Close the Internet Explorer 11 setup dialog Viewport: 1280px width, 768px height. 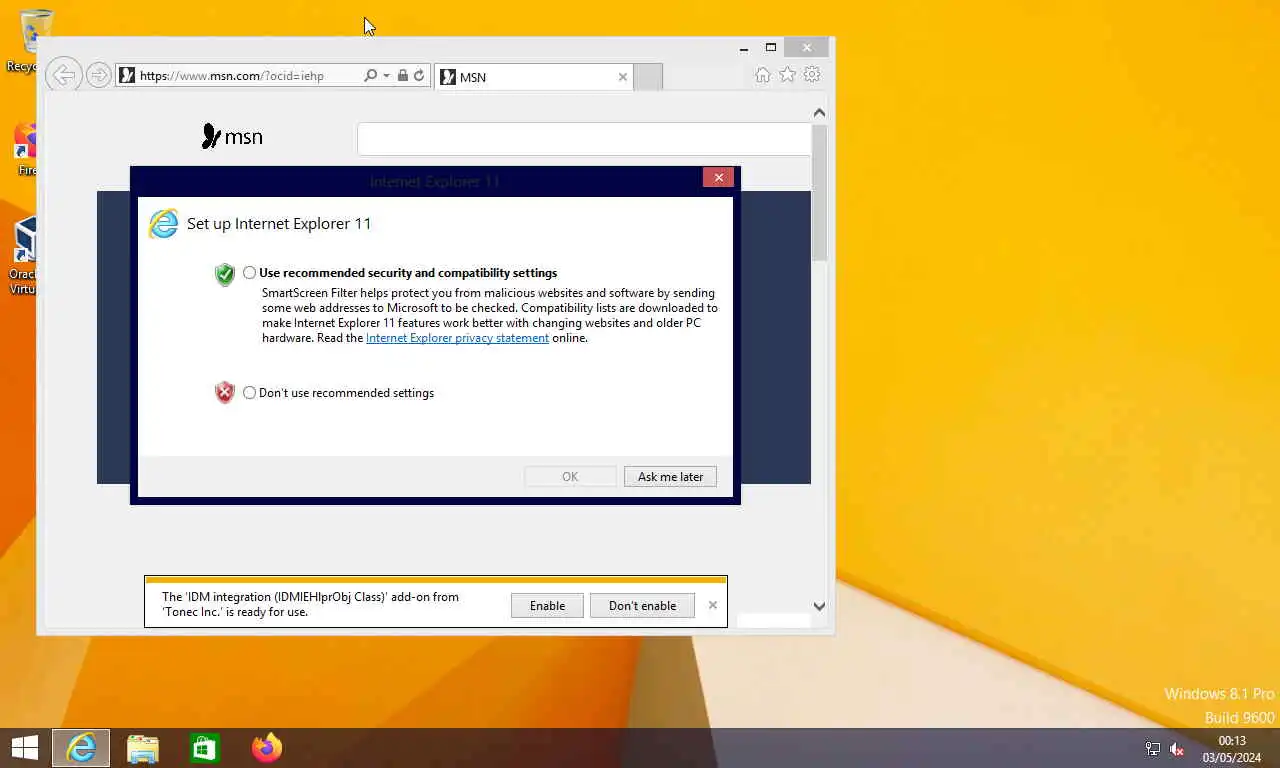point(719,178)
